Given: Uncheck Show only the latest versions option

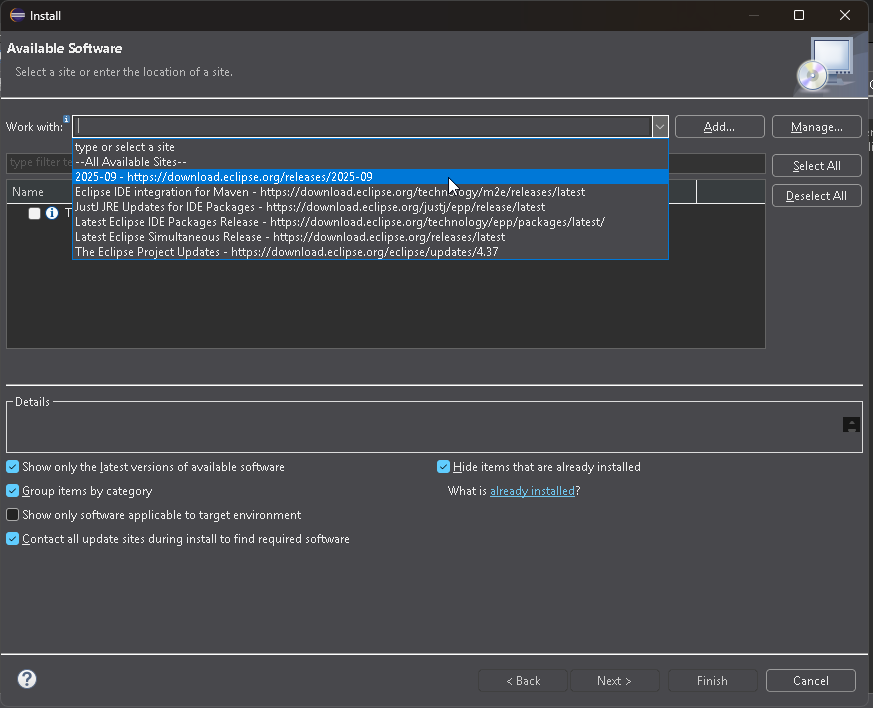Looking at the screenshot, I should click(x=12, y=466).
